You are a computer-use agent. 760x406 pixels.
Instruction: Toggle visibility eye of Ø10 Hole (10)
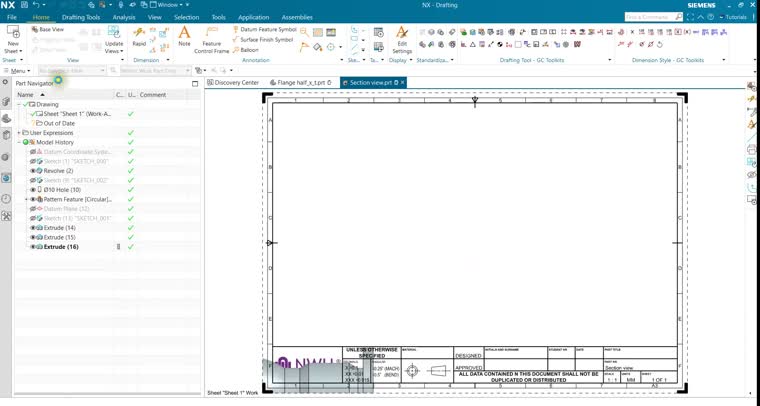pos(33,190)
